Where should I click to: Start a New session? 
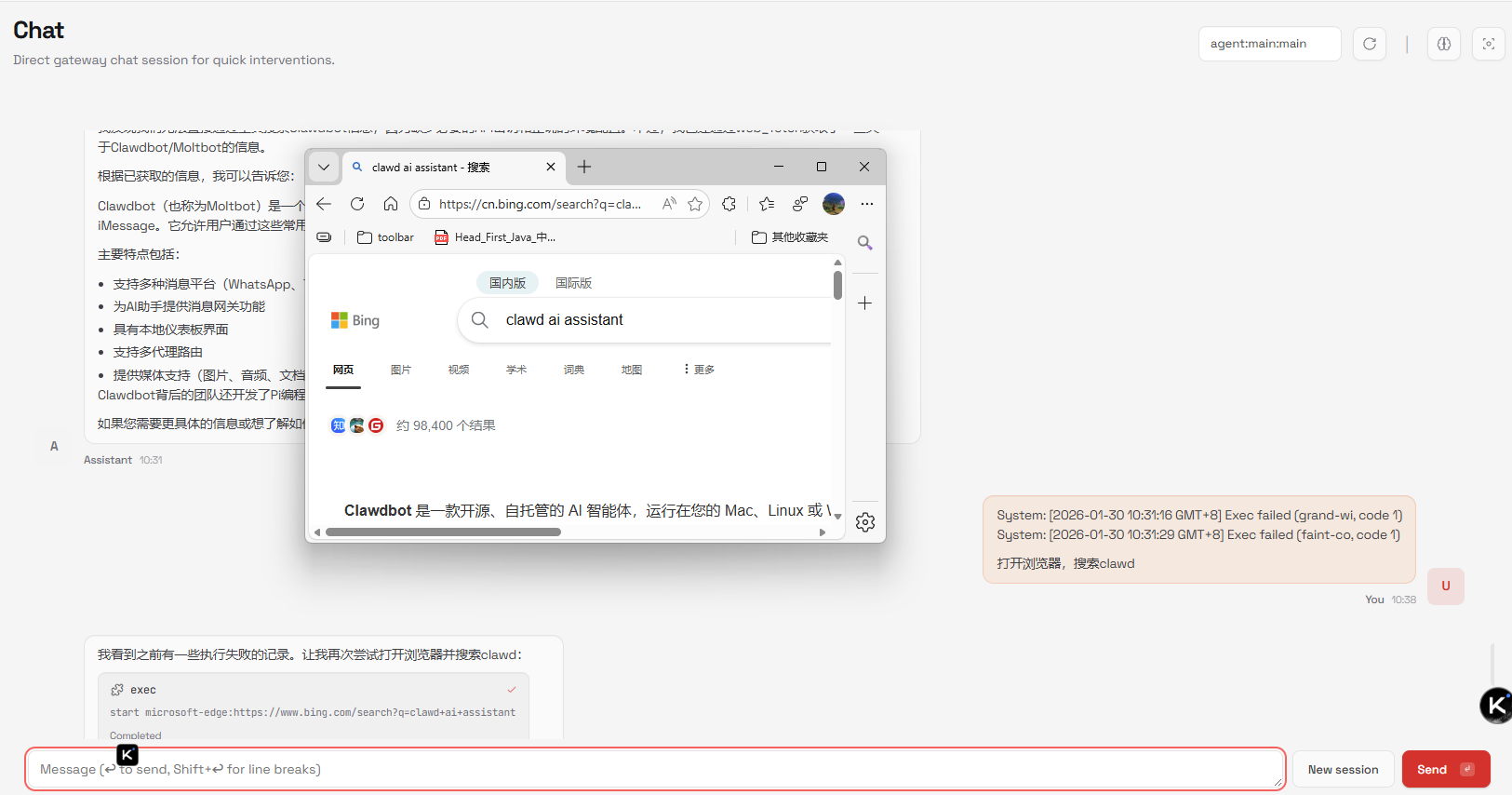pos(1343,769)
